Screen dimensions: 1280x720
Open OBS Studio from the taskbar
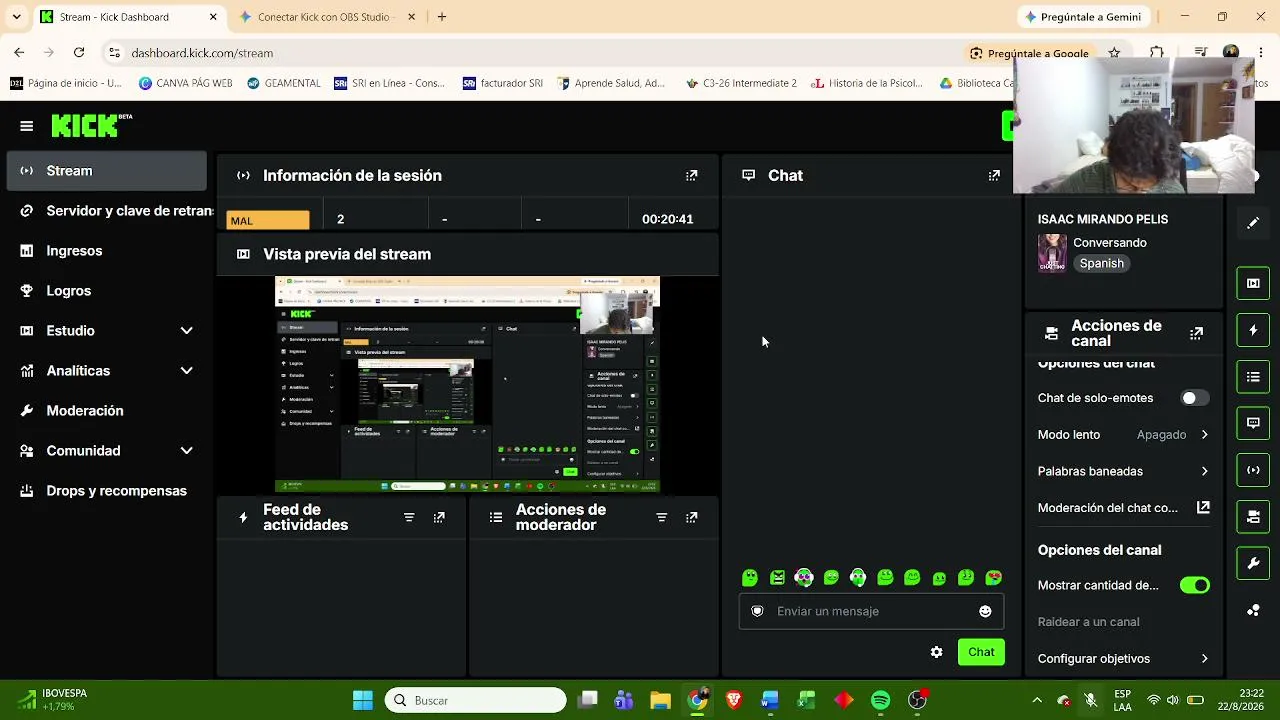[917, 700]
